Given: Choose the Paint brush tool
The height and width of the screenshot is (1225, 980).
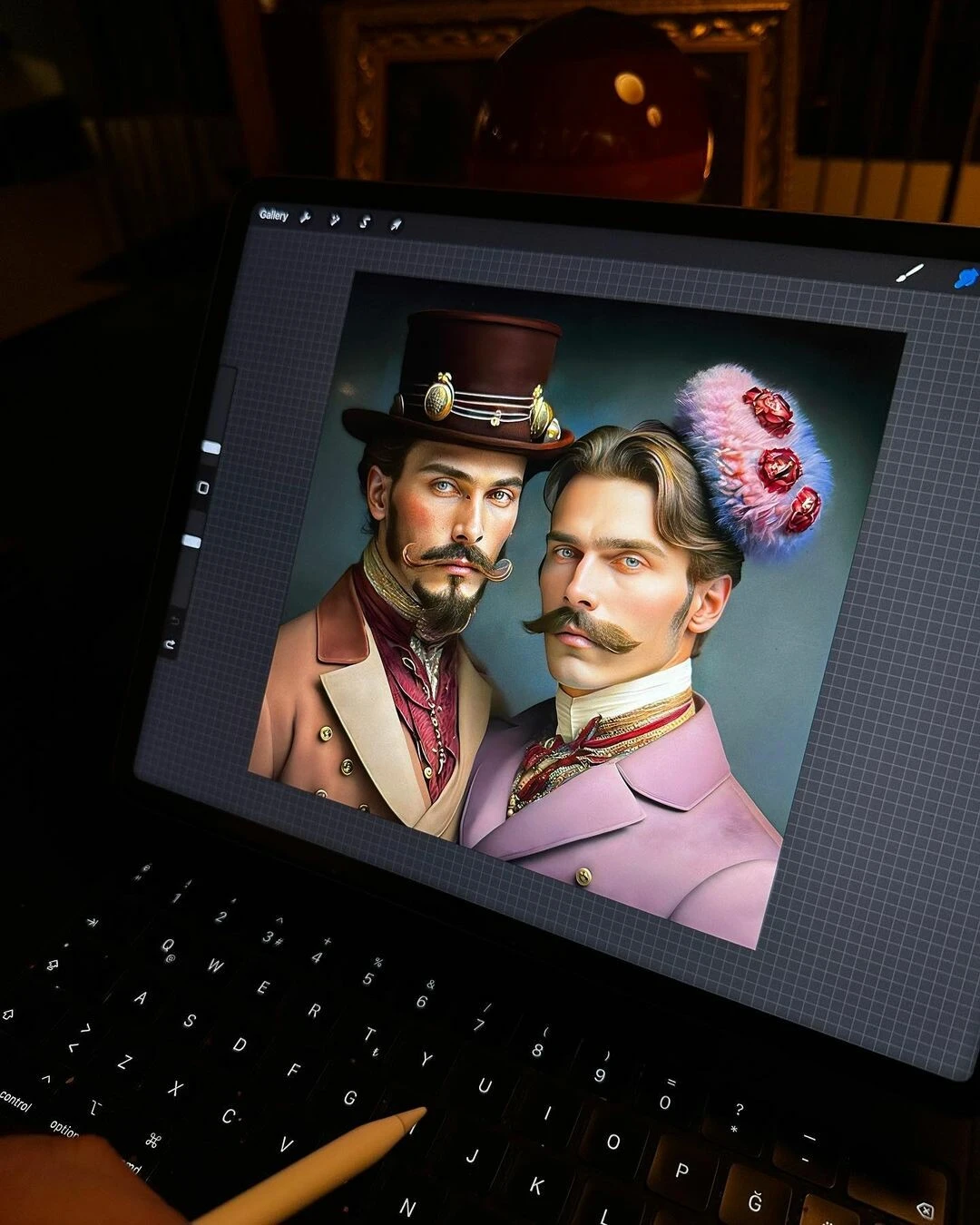Looking at the screenshot, I should [909, 273].
